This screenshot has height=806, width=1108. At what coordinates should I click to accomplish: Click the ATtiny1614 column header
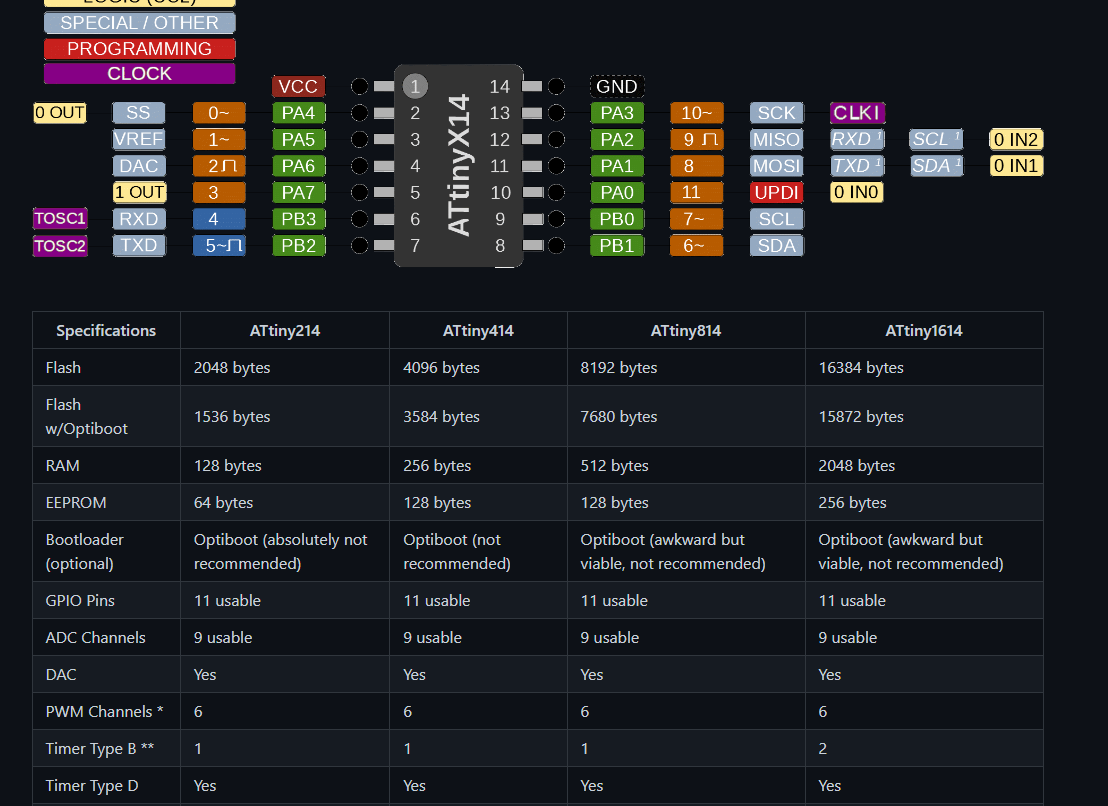click(923, 331)
